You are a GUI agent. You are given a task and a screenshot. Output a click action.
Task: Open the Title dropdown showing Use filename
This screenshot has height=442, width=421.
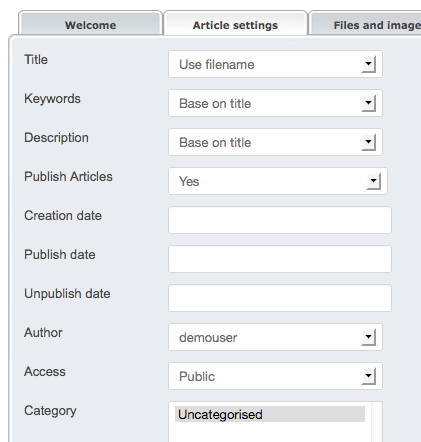click(x=275, y=64)
